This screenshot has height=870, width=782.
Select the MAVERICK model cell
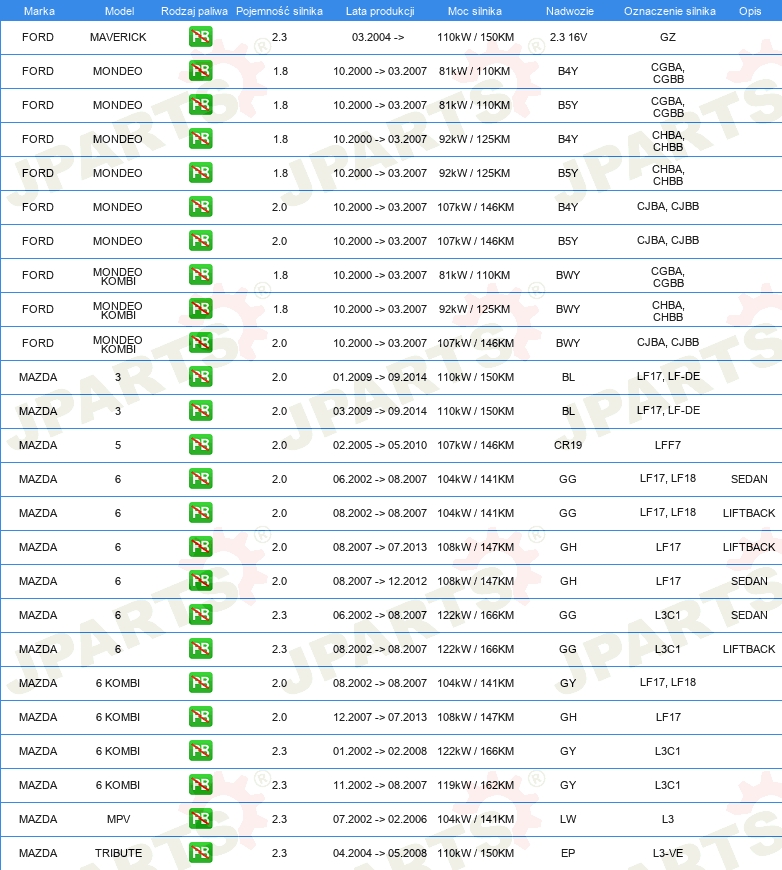118,37
